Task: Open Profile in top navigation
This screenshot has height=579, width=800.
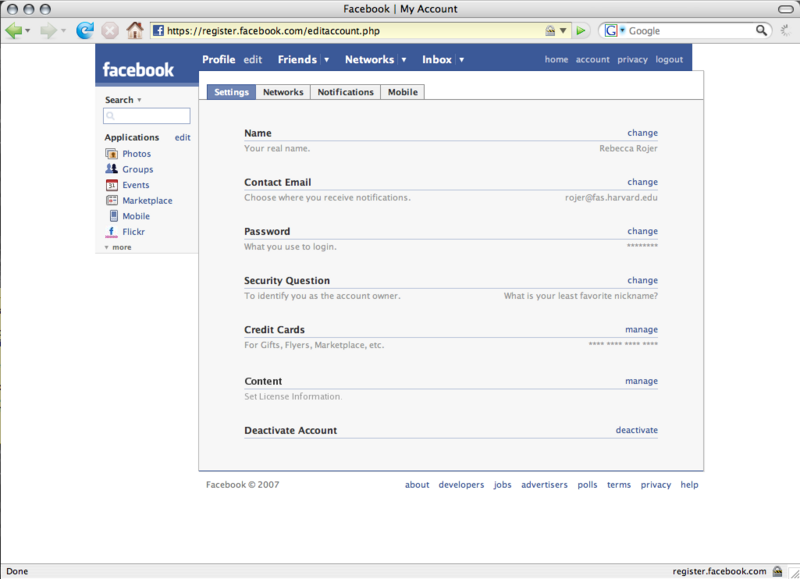Action: tap(218, 60)
